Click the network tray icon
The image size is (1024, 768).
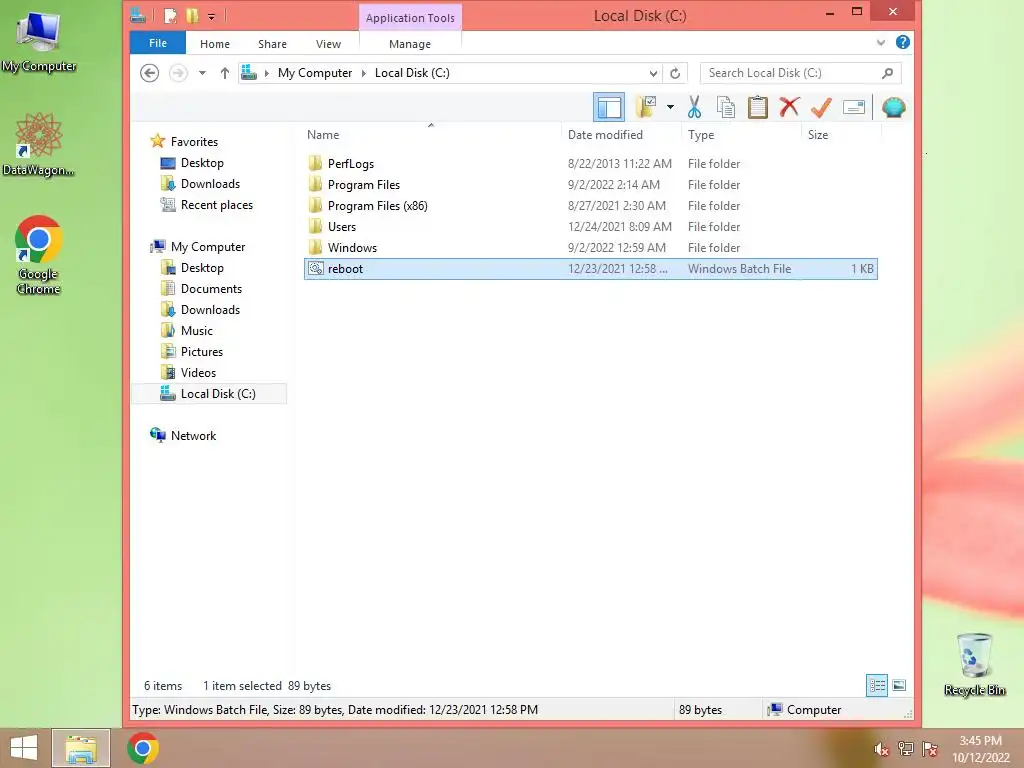[x=905, y=749]
